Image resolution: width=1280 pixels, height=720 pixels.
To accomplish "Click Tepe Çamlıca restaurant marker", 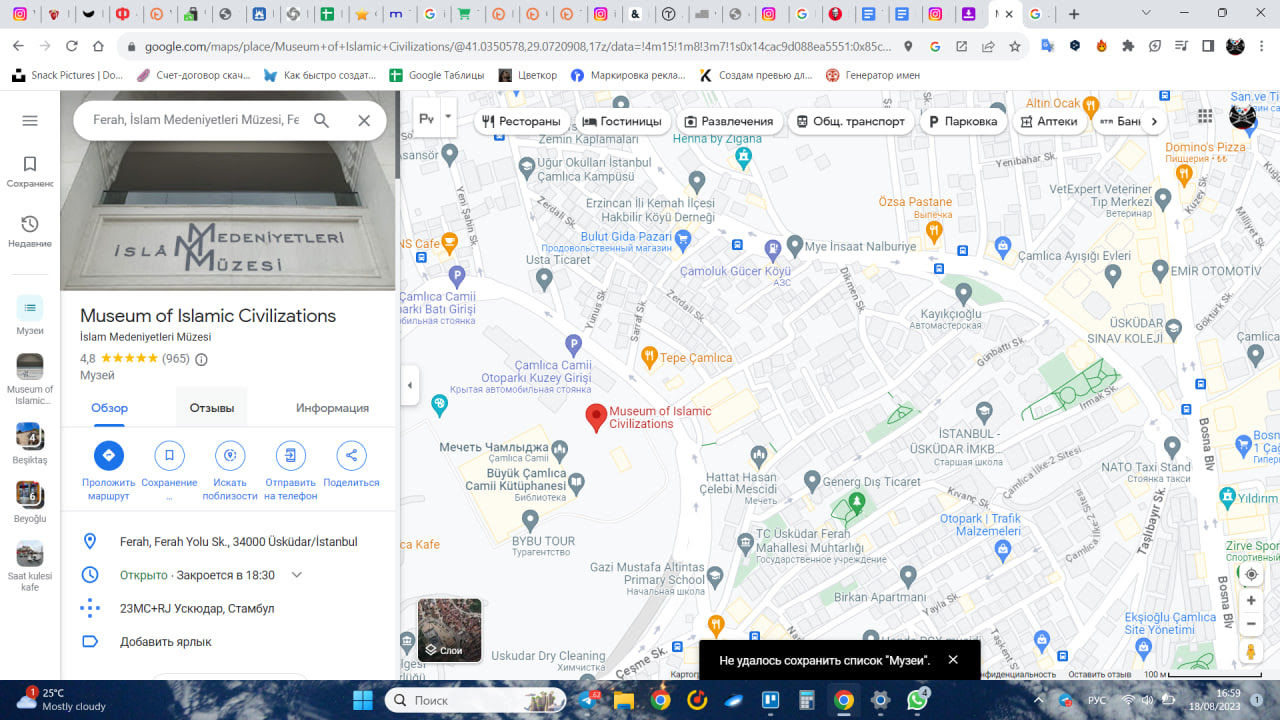I will [648, 356].
